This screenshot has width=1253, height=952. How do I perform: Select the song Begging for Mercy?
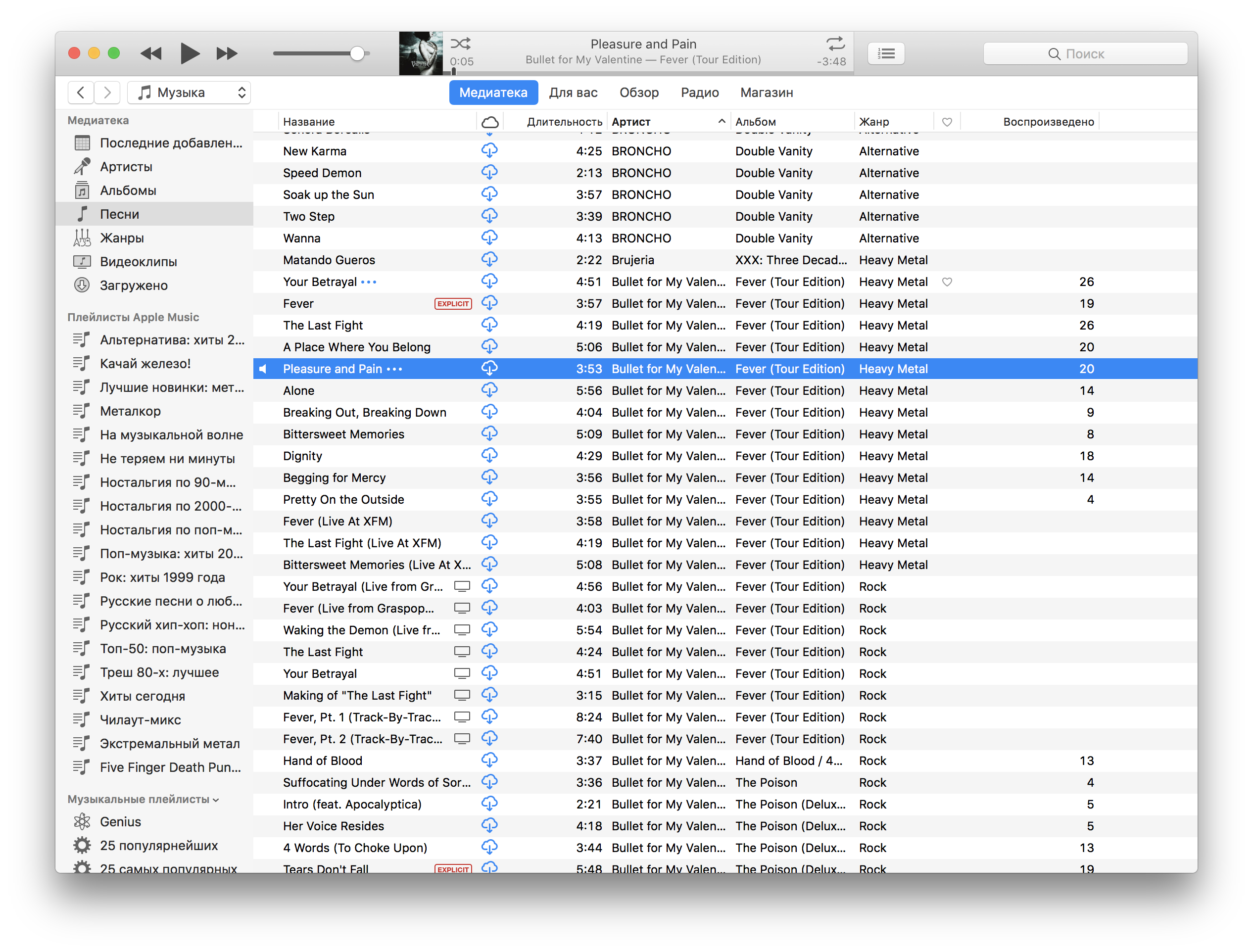point(725,477)
